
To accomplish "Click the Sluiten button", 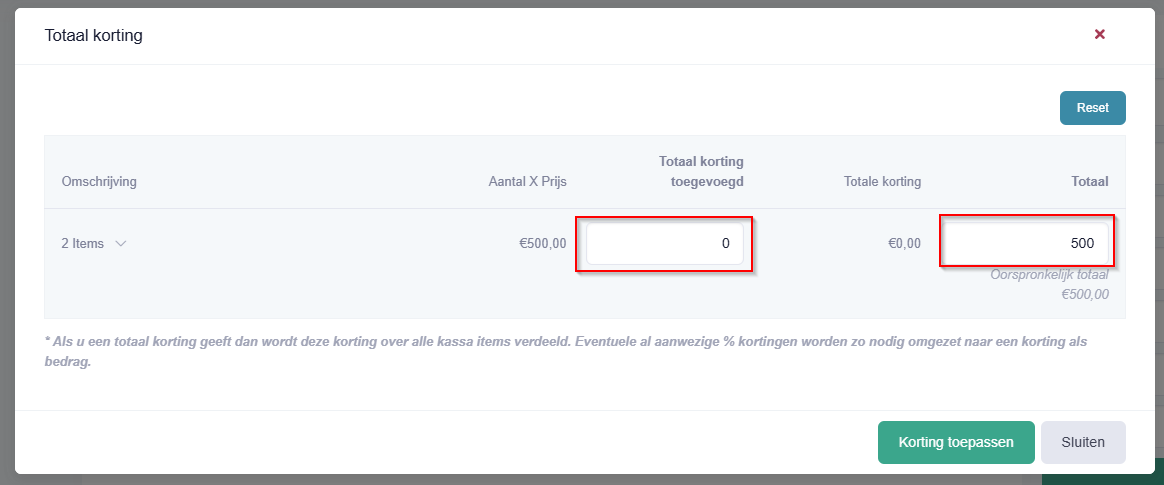I will pyautogui.click(x=1082, y=443).
